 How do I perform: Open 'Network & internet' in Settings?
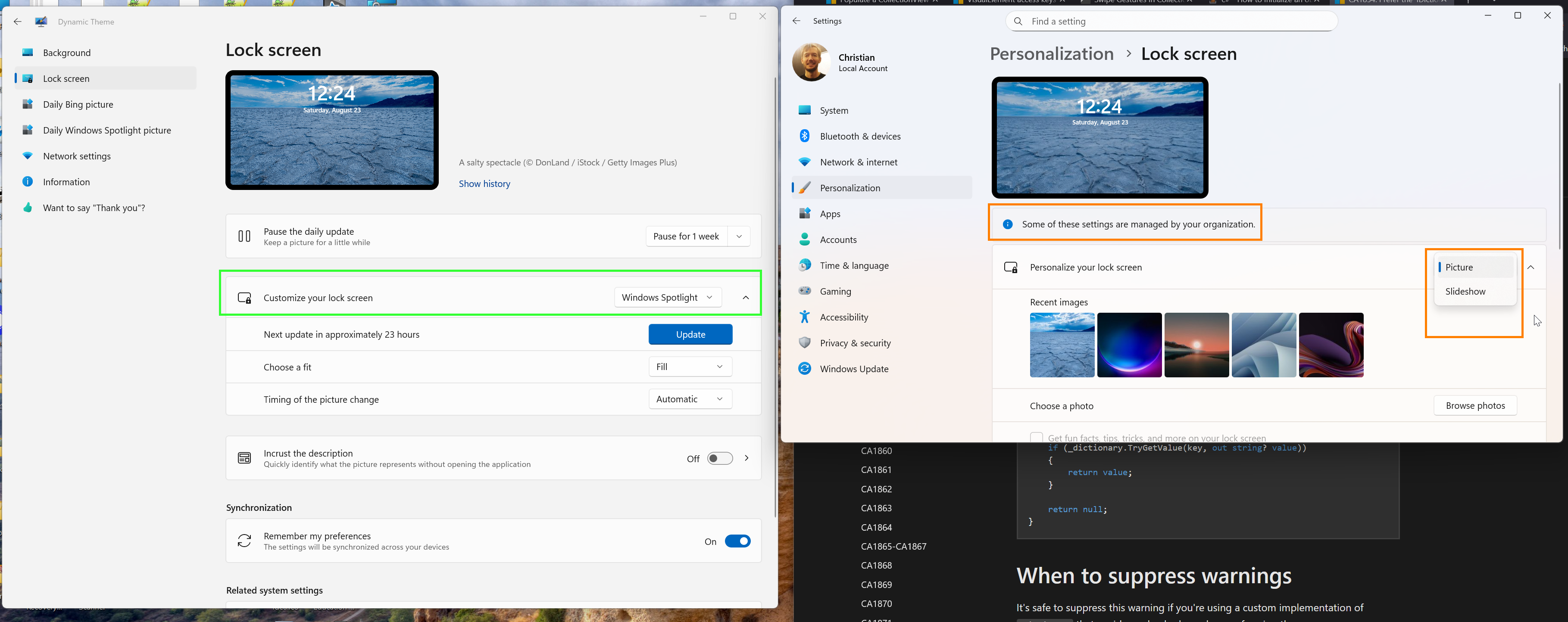point(882,162)
